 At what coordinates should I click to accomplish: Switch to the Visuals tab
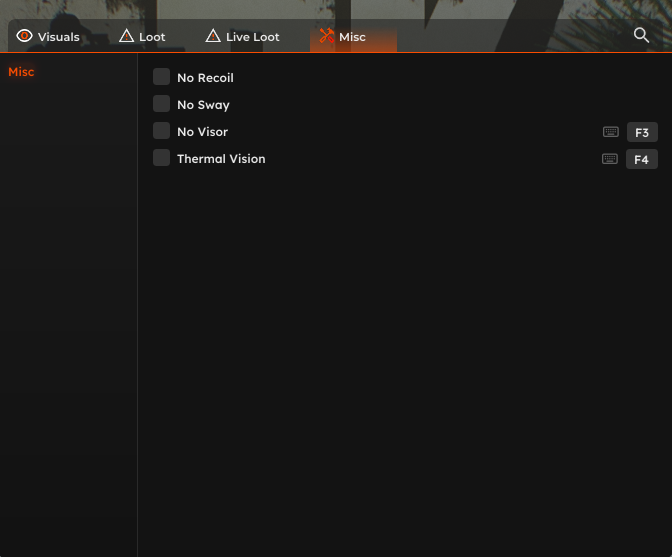click(48, 36)
